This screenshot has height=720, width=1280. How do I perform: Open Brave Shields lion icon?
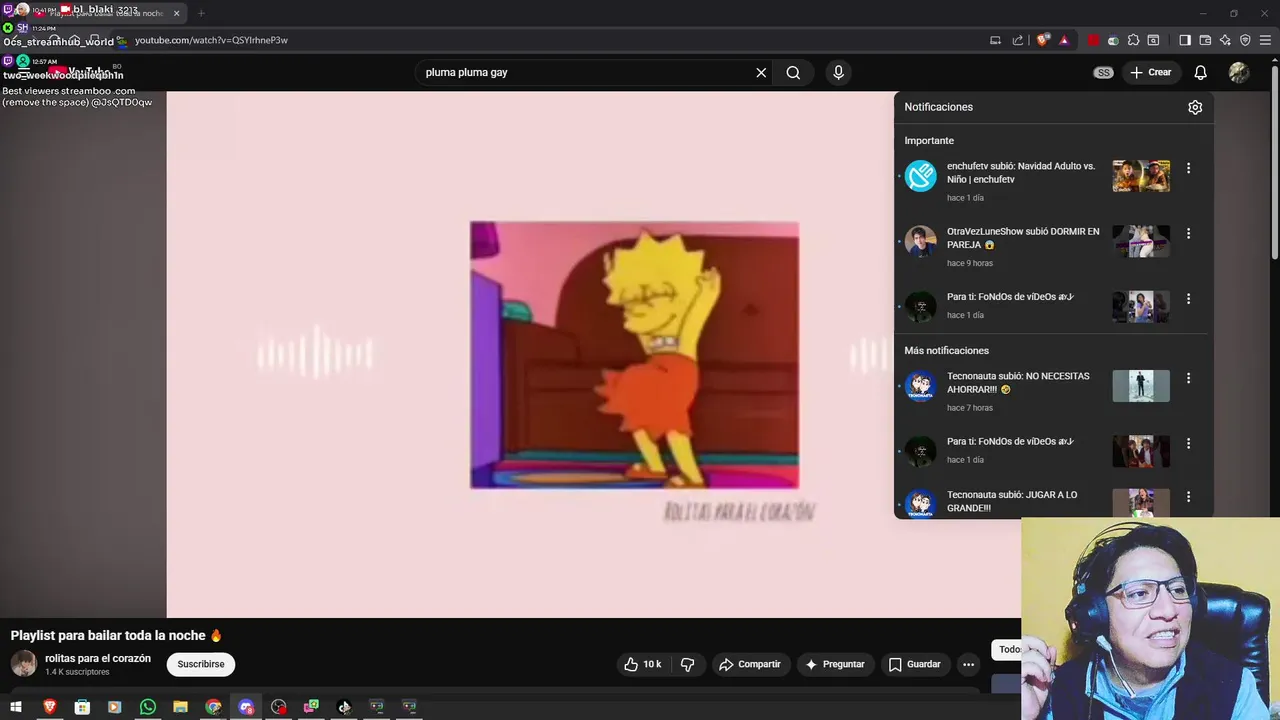click(1043, 40)
